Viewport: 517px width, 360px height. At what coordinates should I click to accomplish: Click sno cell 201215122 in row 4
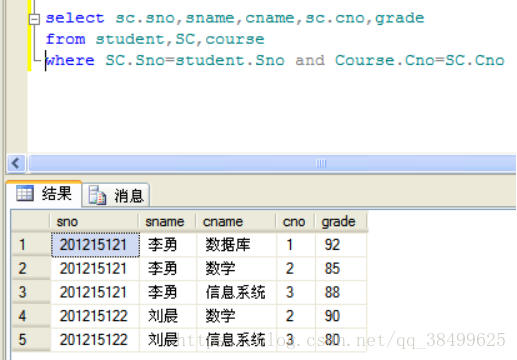point(95,316)
